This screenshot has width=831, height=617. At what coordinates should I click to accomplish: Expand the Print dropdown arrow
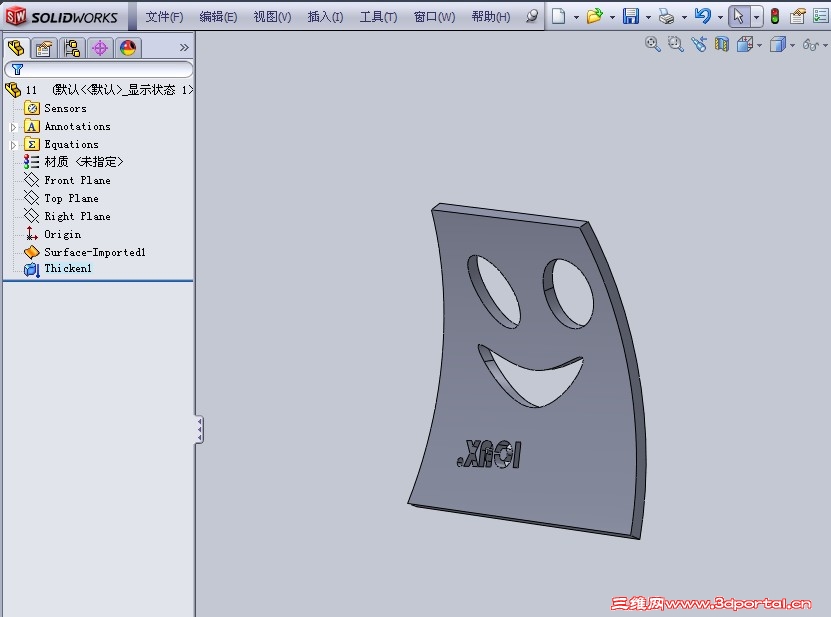(x=684, y=17)
